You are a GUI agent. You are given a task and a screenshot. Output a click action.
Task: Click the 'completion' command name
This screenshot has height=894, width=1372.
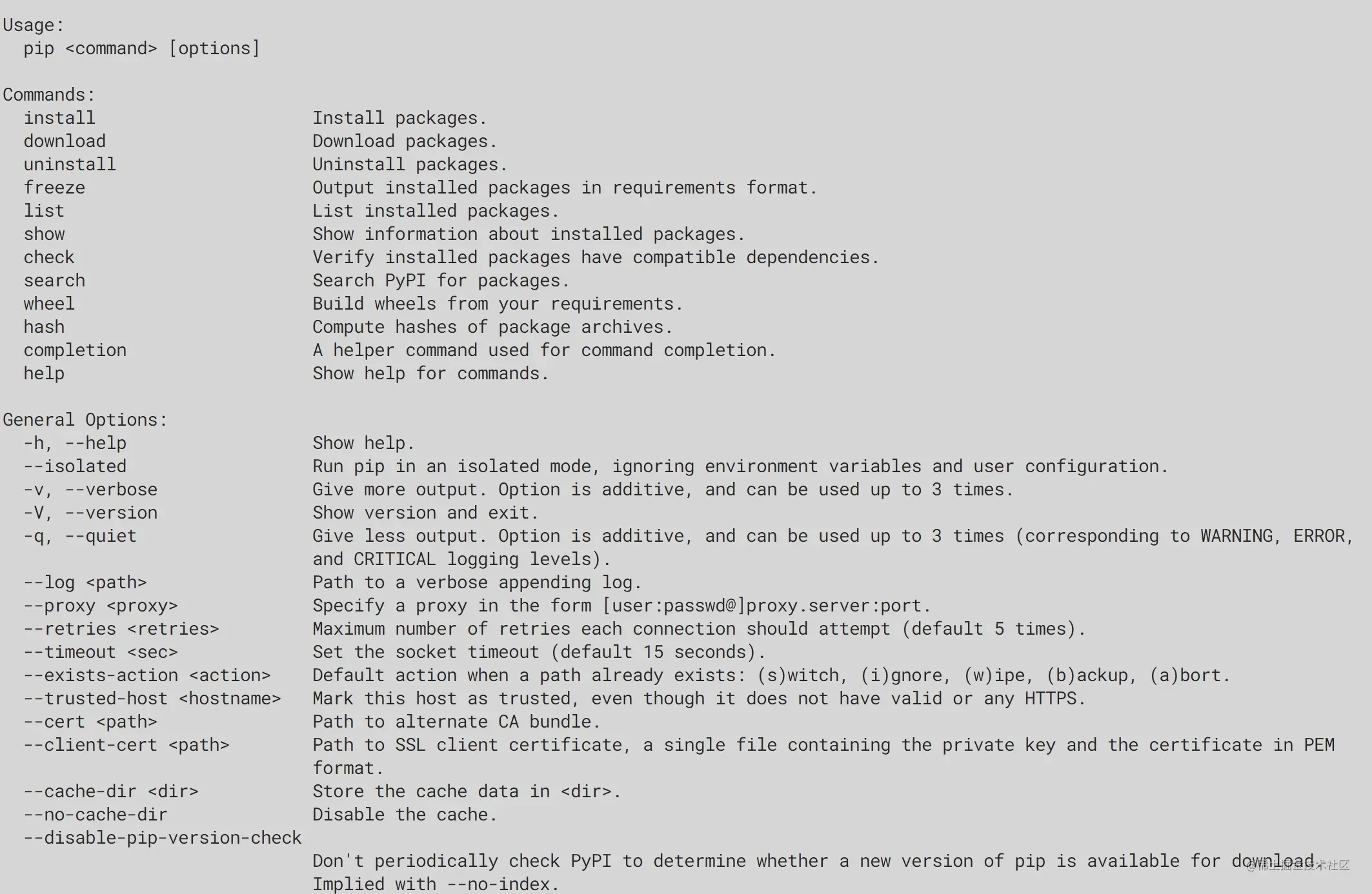pyautogui.click(x=75, y=350)
